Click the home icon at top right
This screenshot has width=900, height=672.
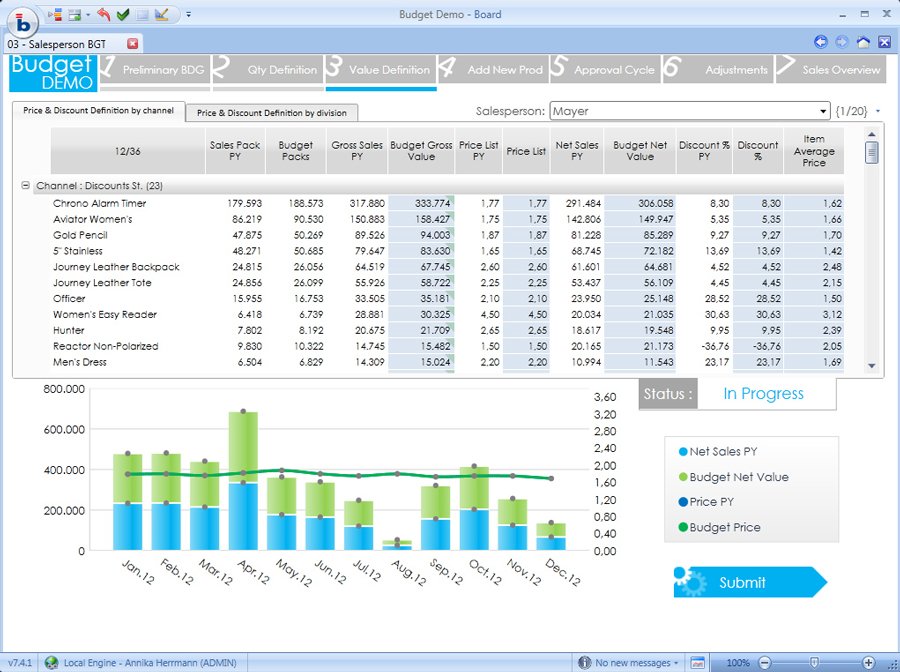(863, 42)
